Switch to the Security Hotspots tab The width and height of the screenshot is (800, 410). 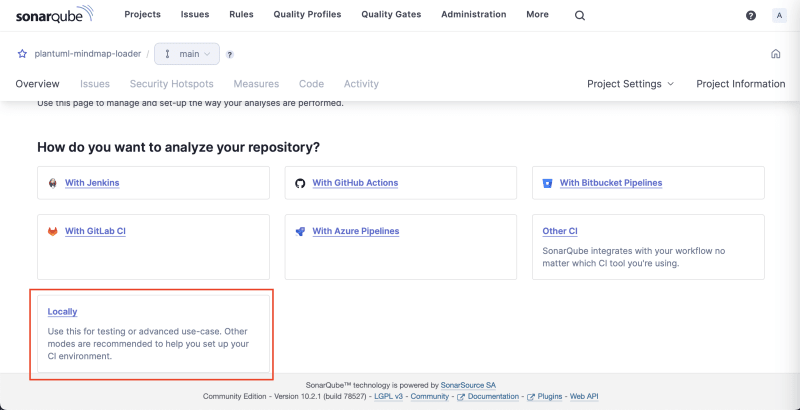click(171, 84)
